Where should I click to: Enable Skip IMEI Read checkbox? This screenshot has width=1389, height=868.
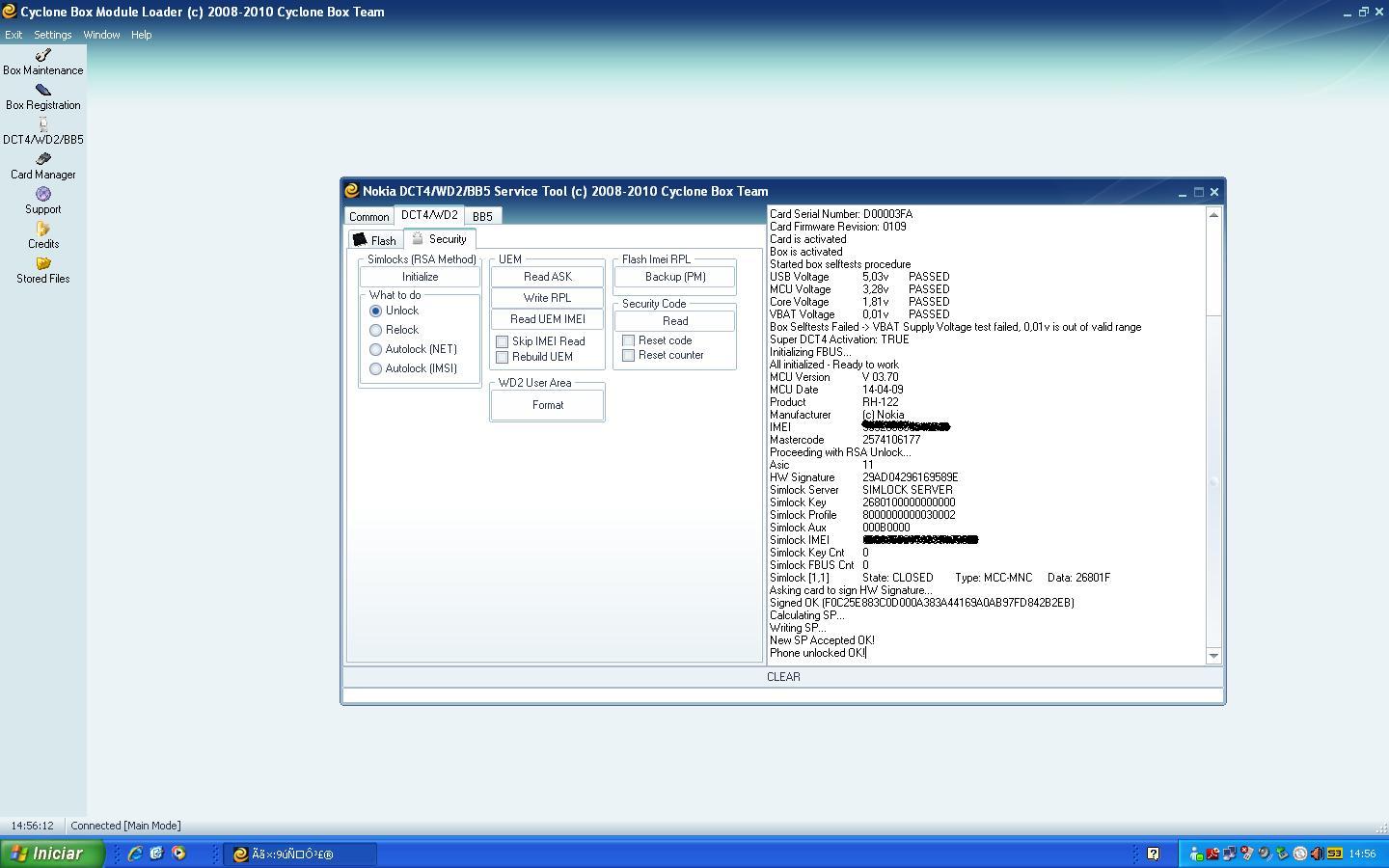pyautogui.click(x=502, y=341)
